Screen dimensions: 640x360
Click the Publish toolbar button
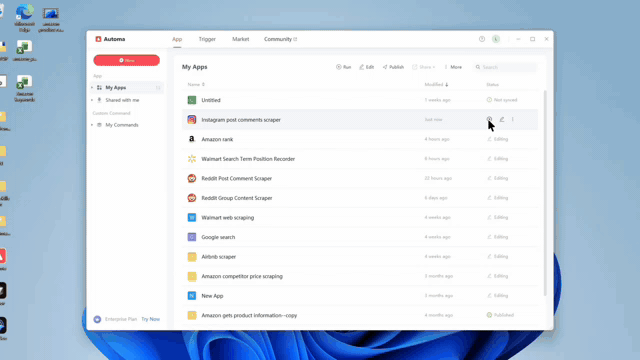393,67
